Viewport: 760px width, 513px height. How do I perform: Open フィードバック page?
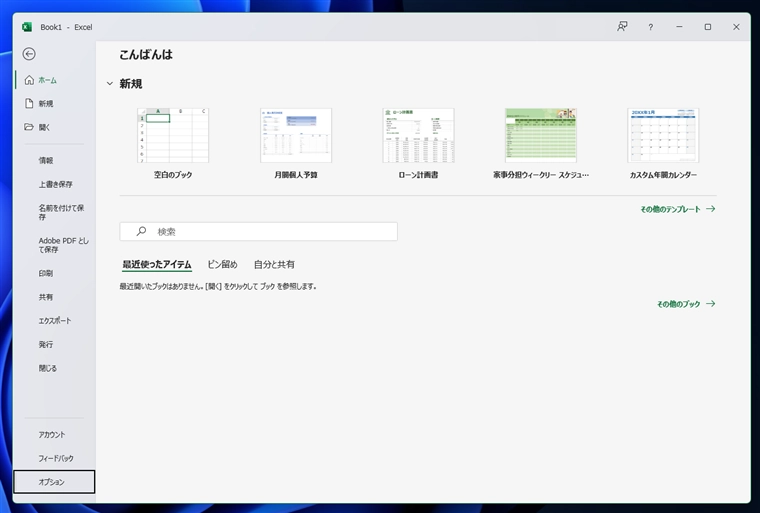55,458
